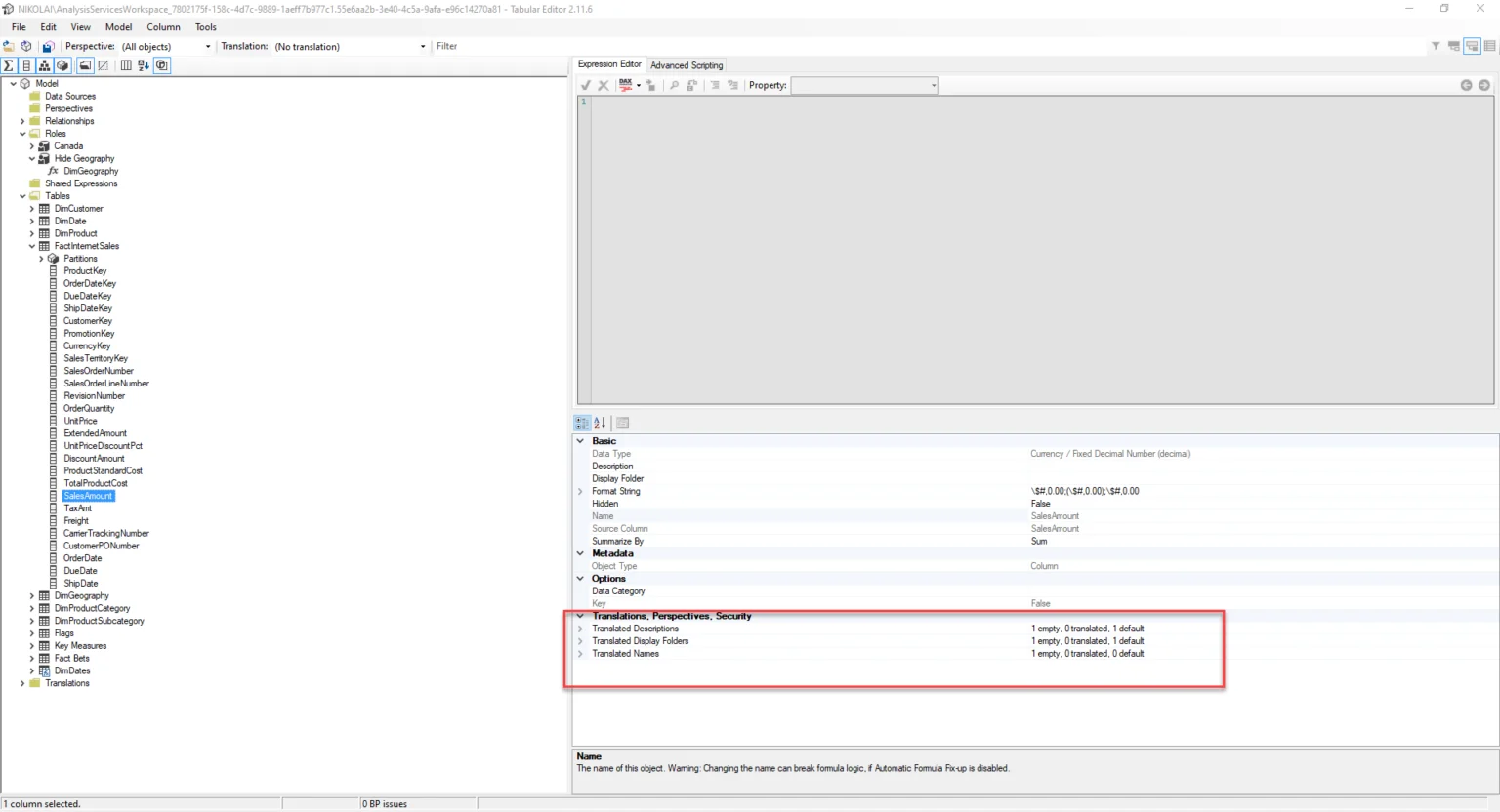
Task: Open the Model menu
Action: click(118, 27)
